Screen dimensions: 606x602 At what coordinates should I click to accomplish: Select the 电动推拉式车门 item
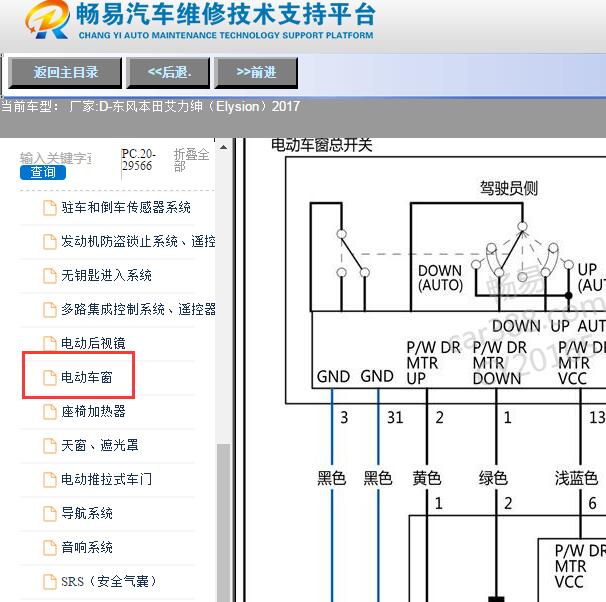pyautogui.click(x=106, y=480)
